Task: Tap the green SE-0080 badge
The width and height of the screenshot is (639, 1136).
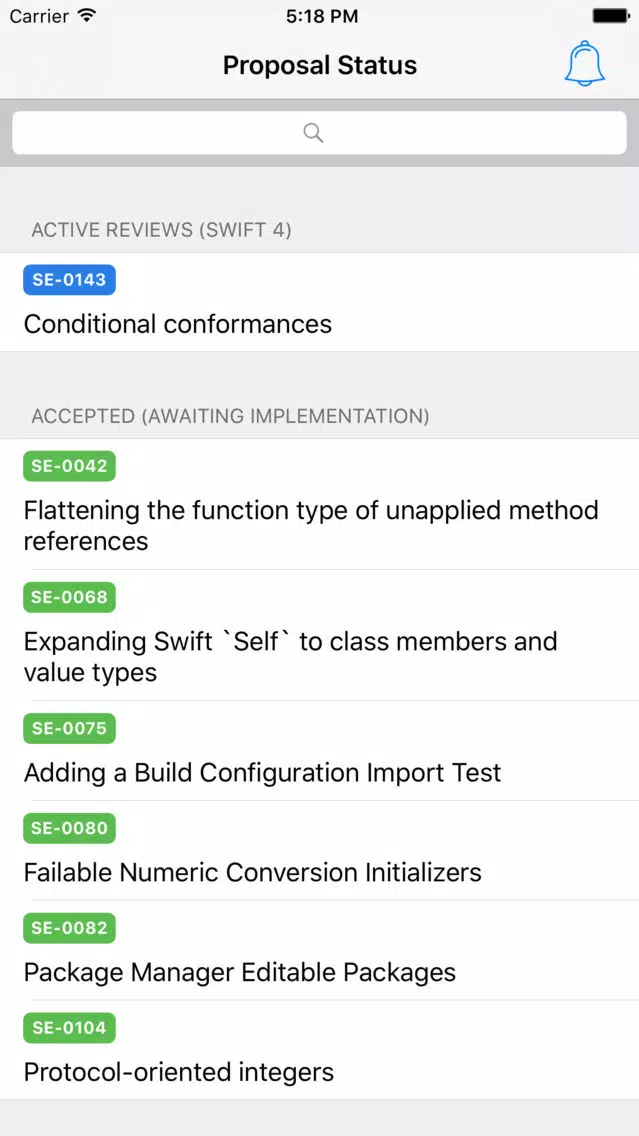Action: click(x=70, y=828)
